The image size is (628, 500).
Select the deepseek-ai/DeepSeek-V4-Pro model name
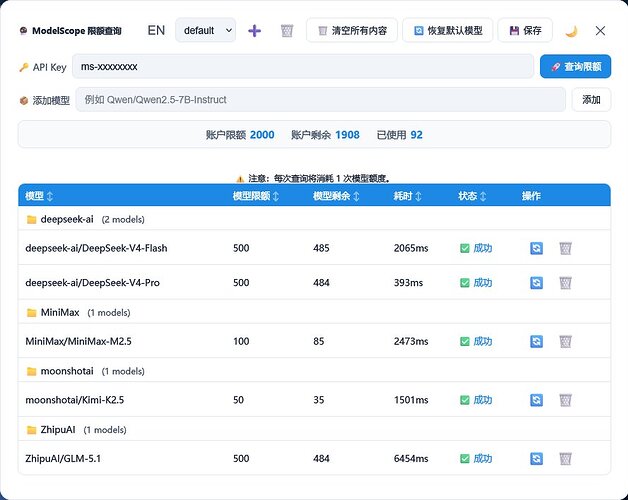pos(92,282)
